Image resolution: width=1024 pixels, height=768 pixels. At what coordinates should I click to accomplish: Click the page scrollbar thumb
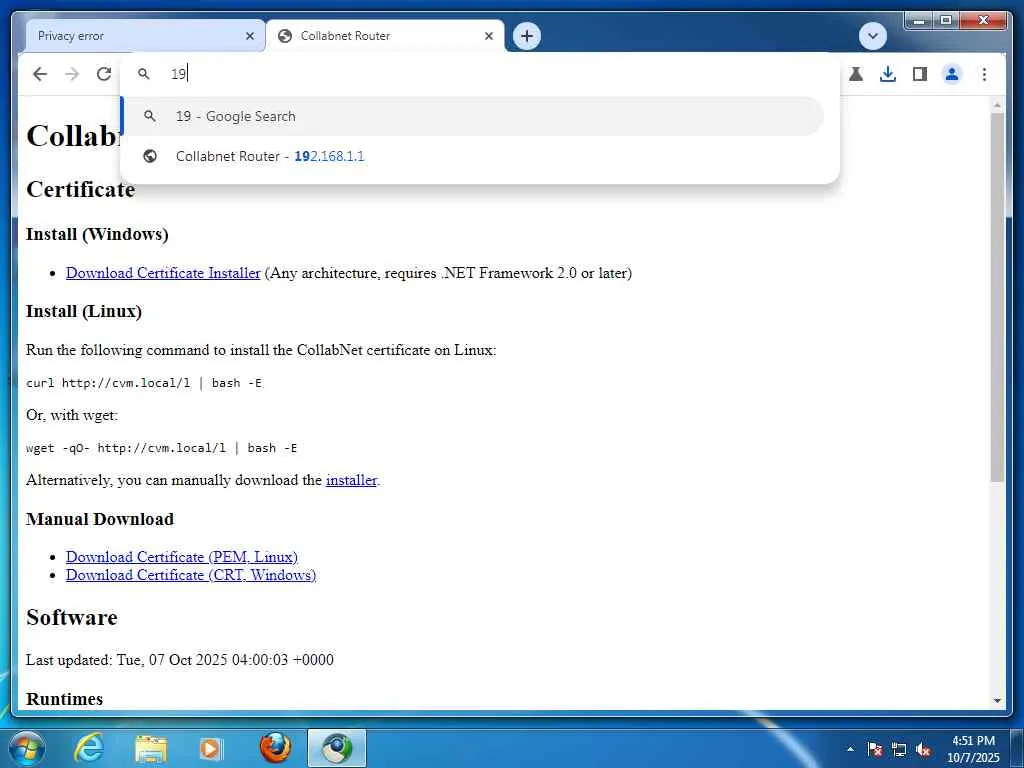[x=997, y=297]
